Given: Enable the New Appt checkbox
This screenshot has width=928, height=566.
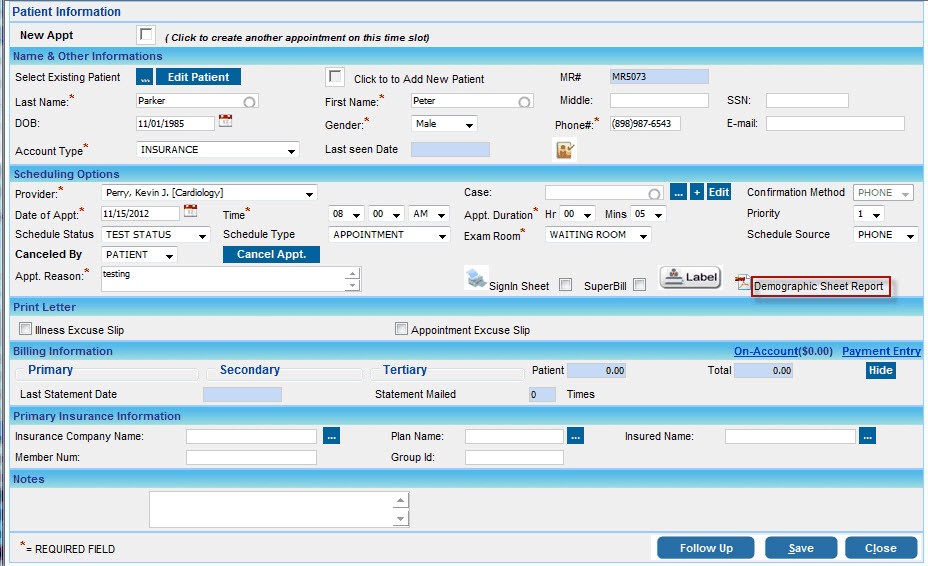Looking at the screenshot, I should pyautogui.click(x=146, y=35).
